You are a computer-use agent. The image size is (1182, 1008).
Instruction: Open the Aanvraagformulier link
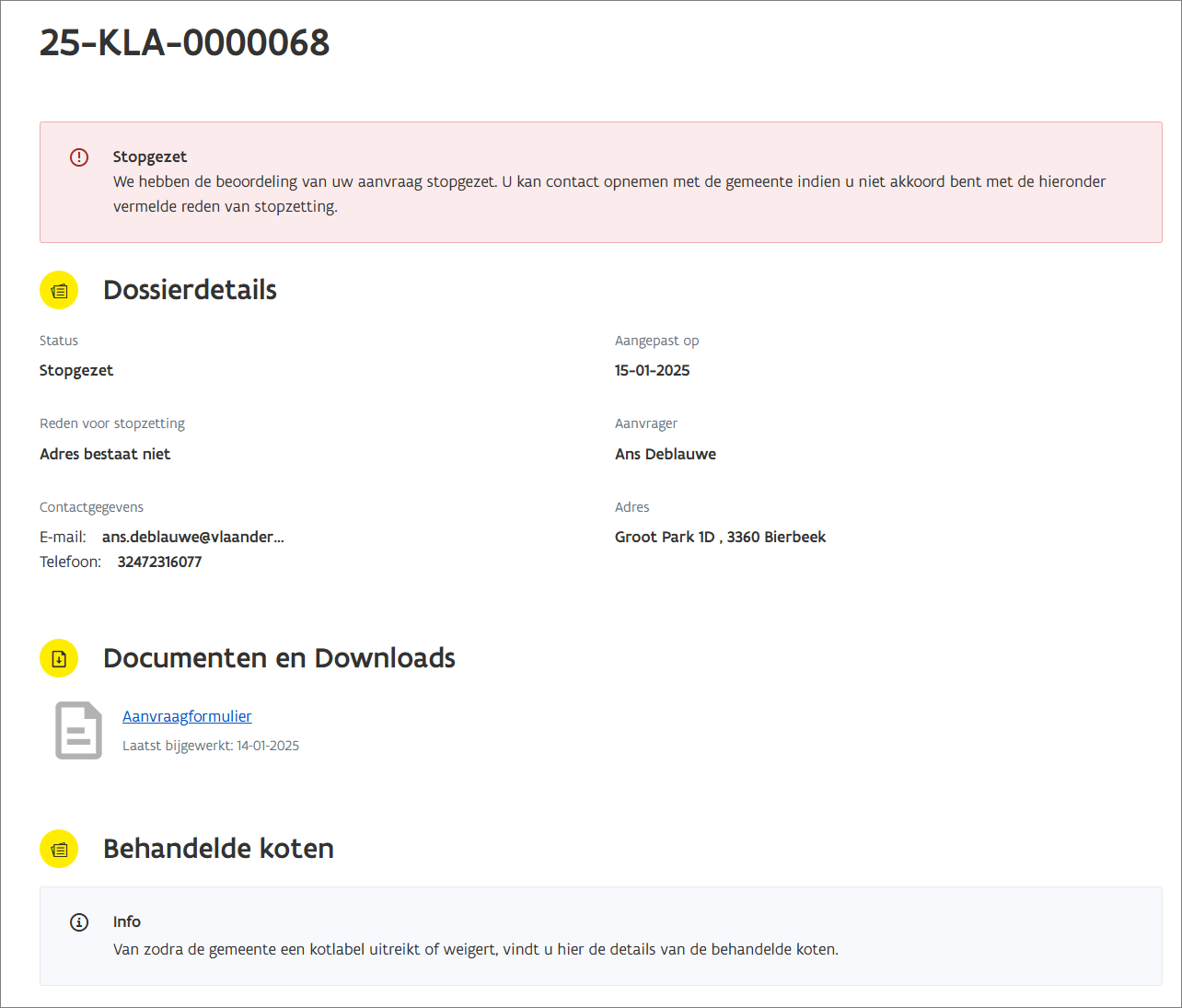click(187, 716)
